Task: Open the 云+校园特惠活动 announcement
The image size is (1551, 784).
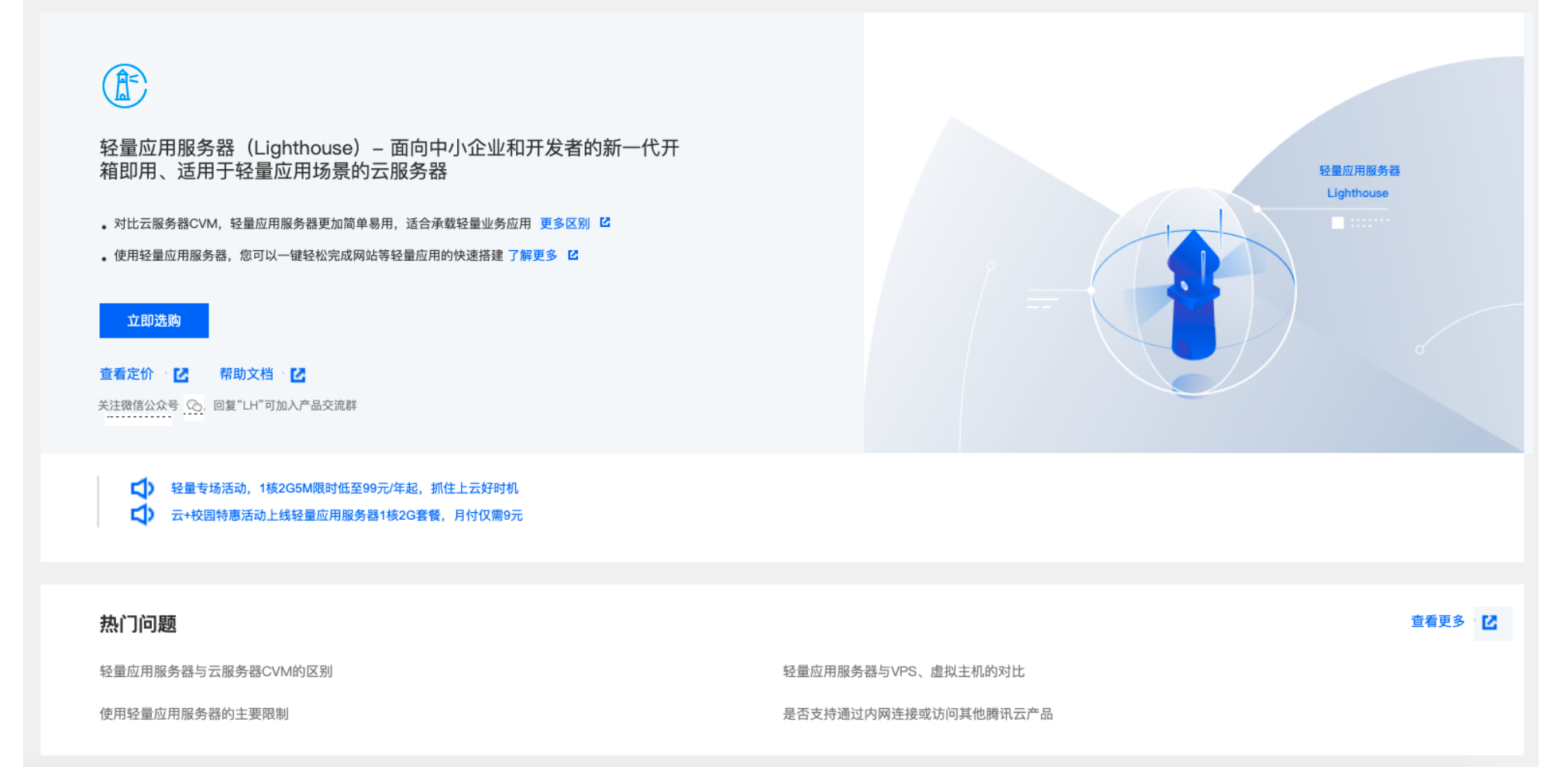Action: [347, 515]
